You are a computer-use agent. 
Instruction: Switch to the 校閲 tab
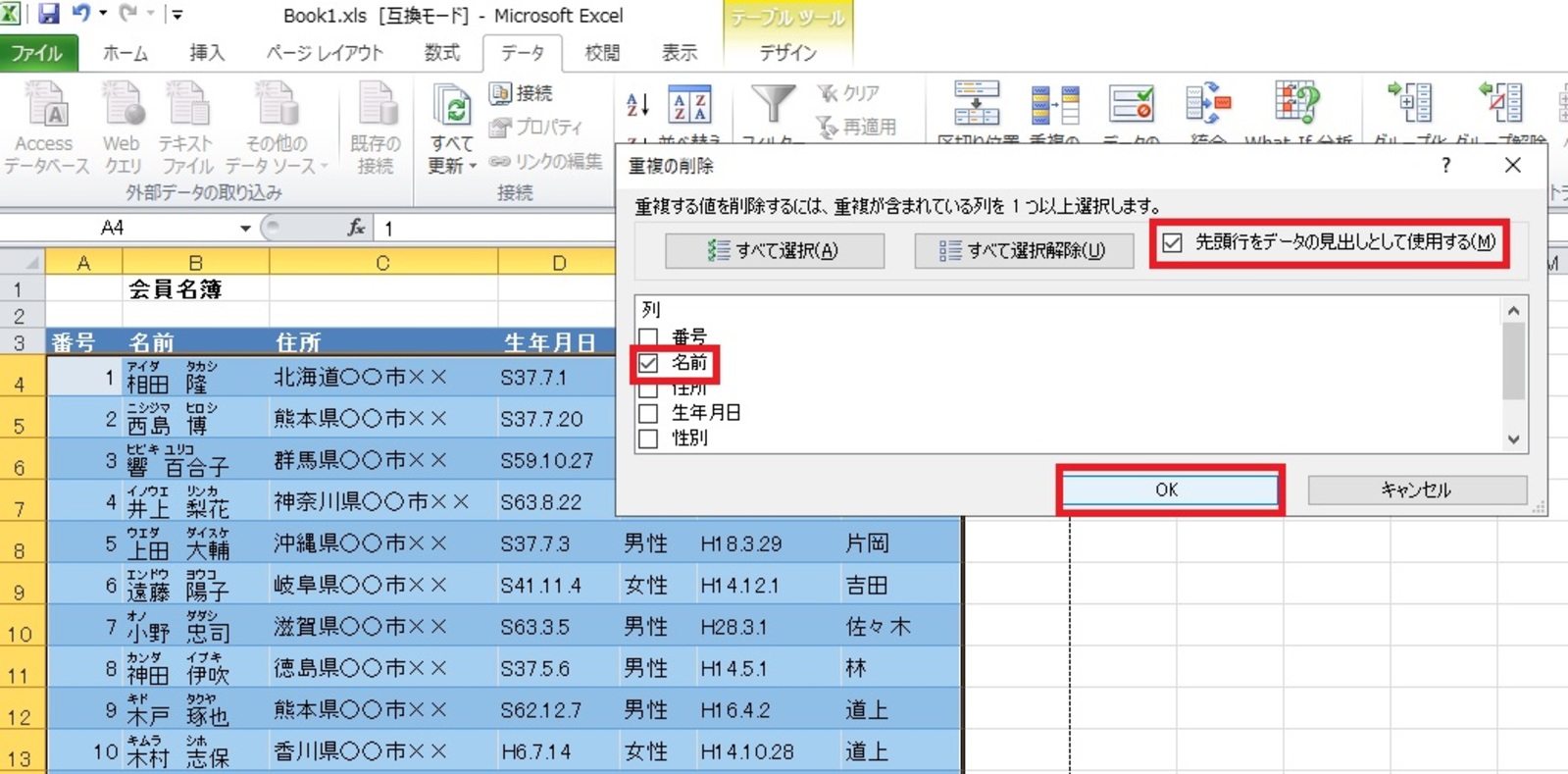click(602, 53)
